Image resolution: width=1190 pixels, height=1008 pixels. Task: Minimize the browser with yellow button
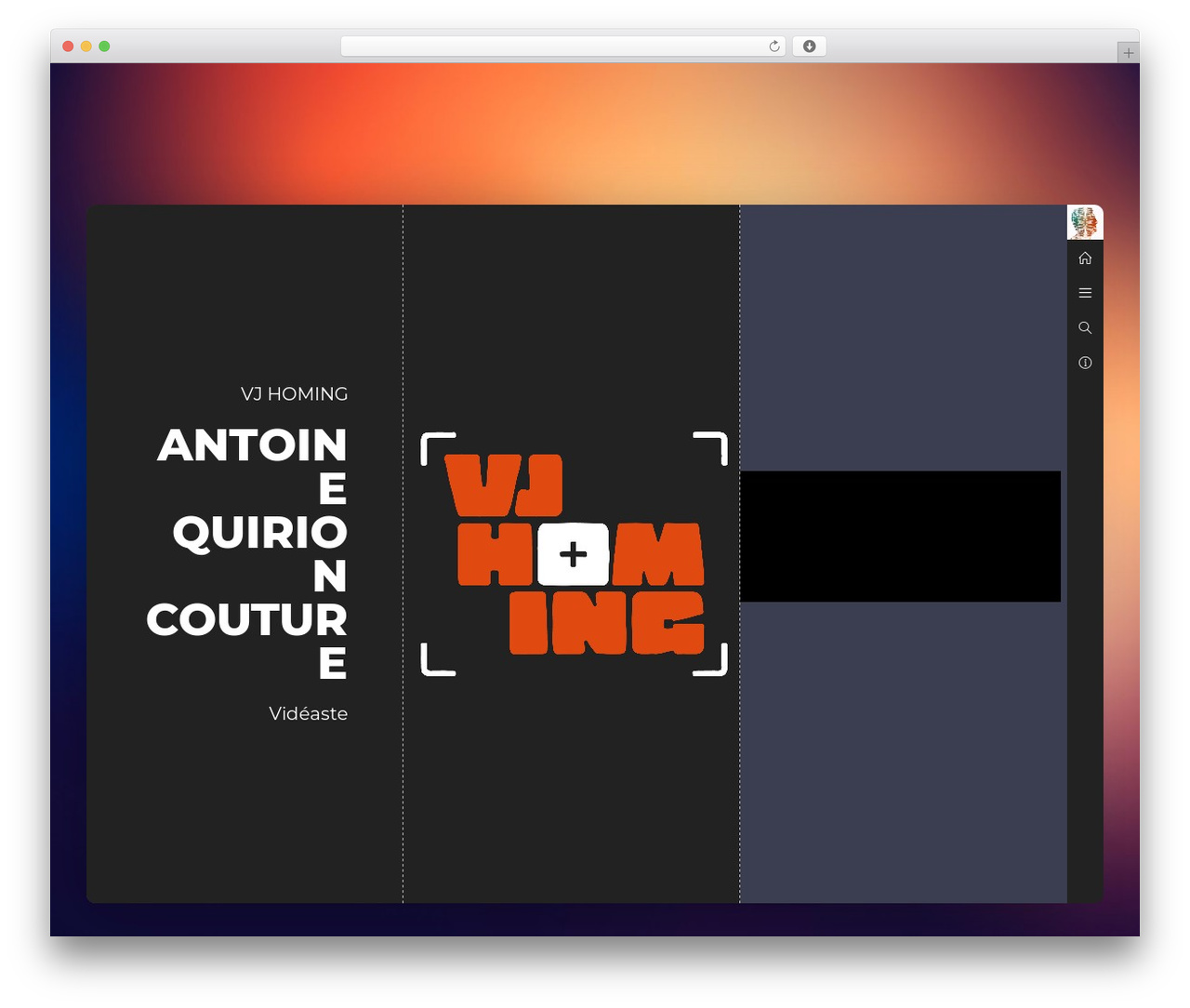click(x=86, y=46)
